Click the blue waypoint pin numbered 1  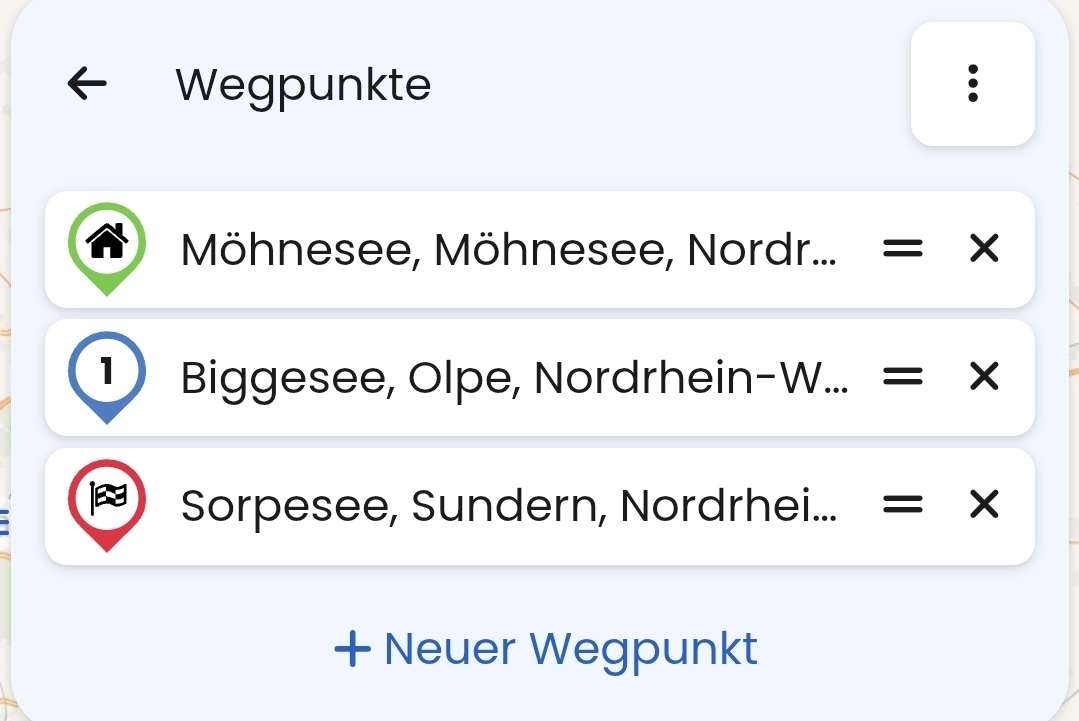pos(107,375)
